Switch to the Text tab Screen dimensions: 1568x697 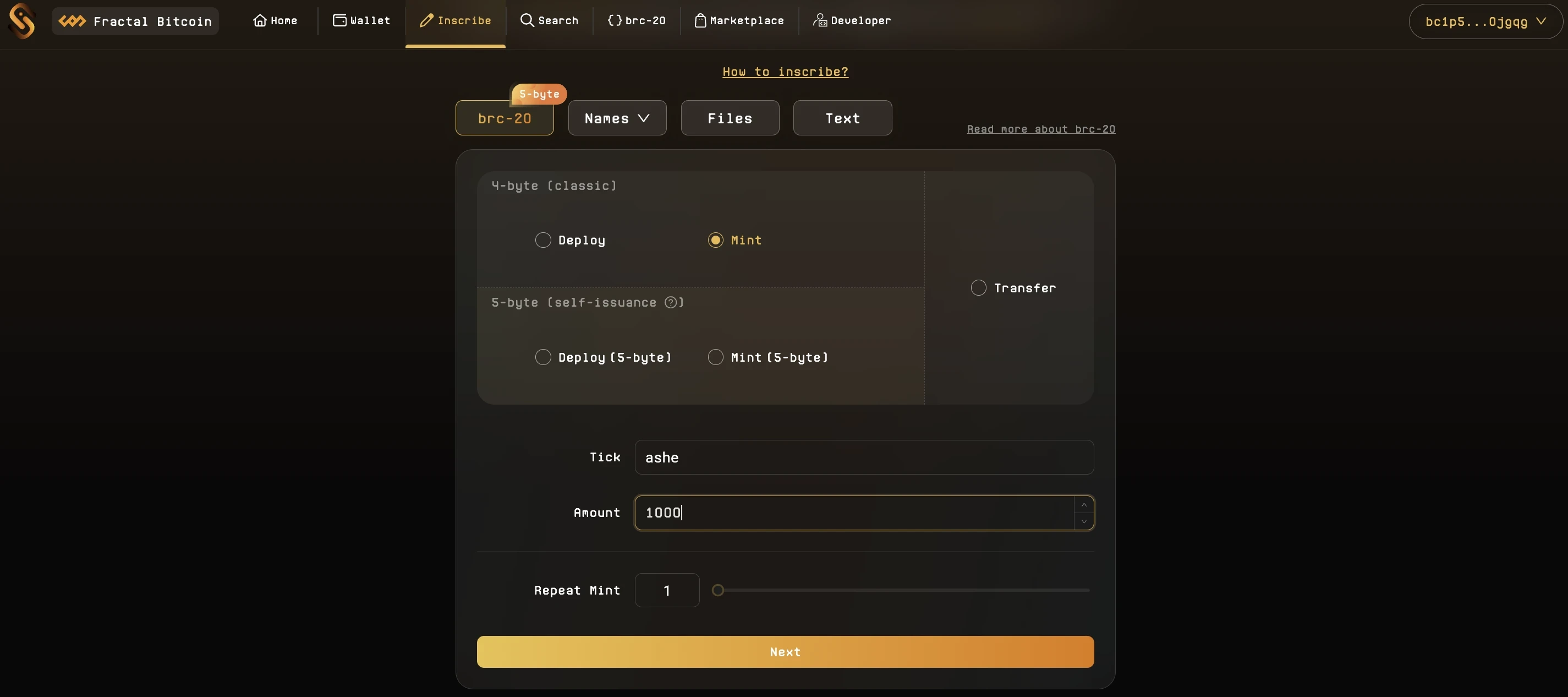pyautogui.click(x=842, y=117)
